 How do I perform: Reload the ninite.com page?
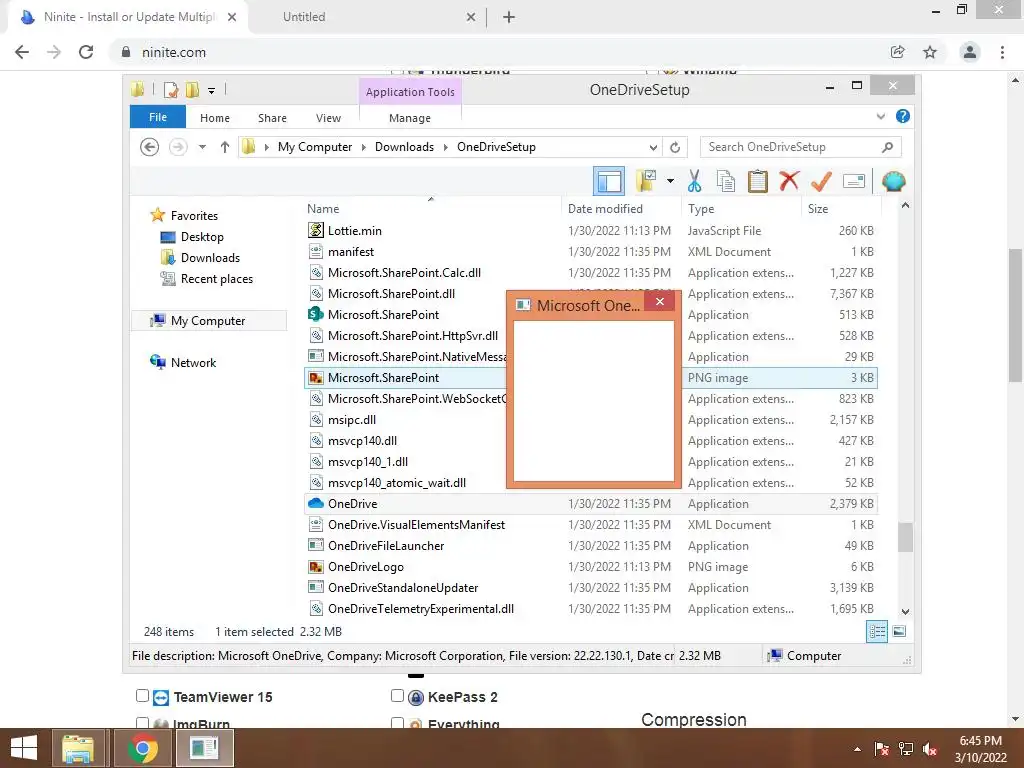pos(86,52)
